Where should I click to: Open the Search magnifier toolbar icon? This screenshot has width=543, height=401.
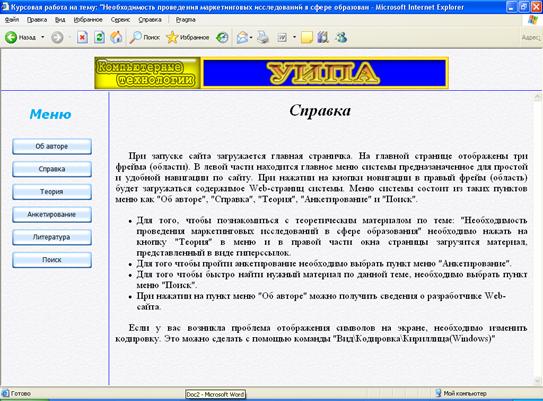click(135, 37)
